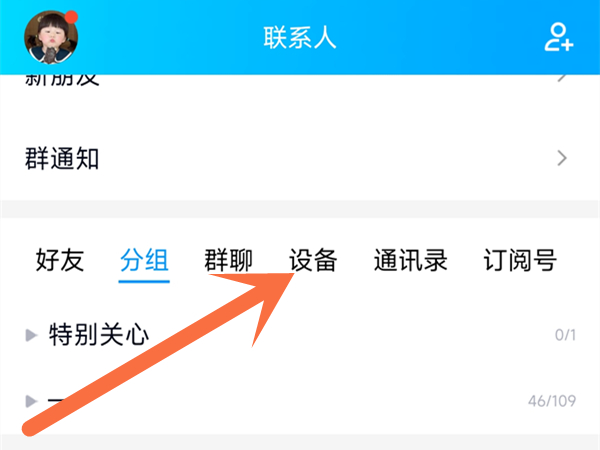600x450 pixels.
Task: Click the blue underline under 分组
Action: 144,282
